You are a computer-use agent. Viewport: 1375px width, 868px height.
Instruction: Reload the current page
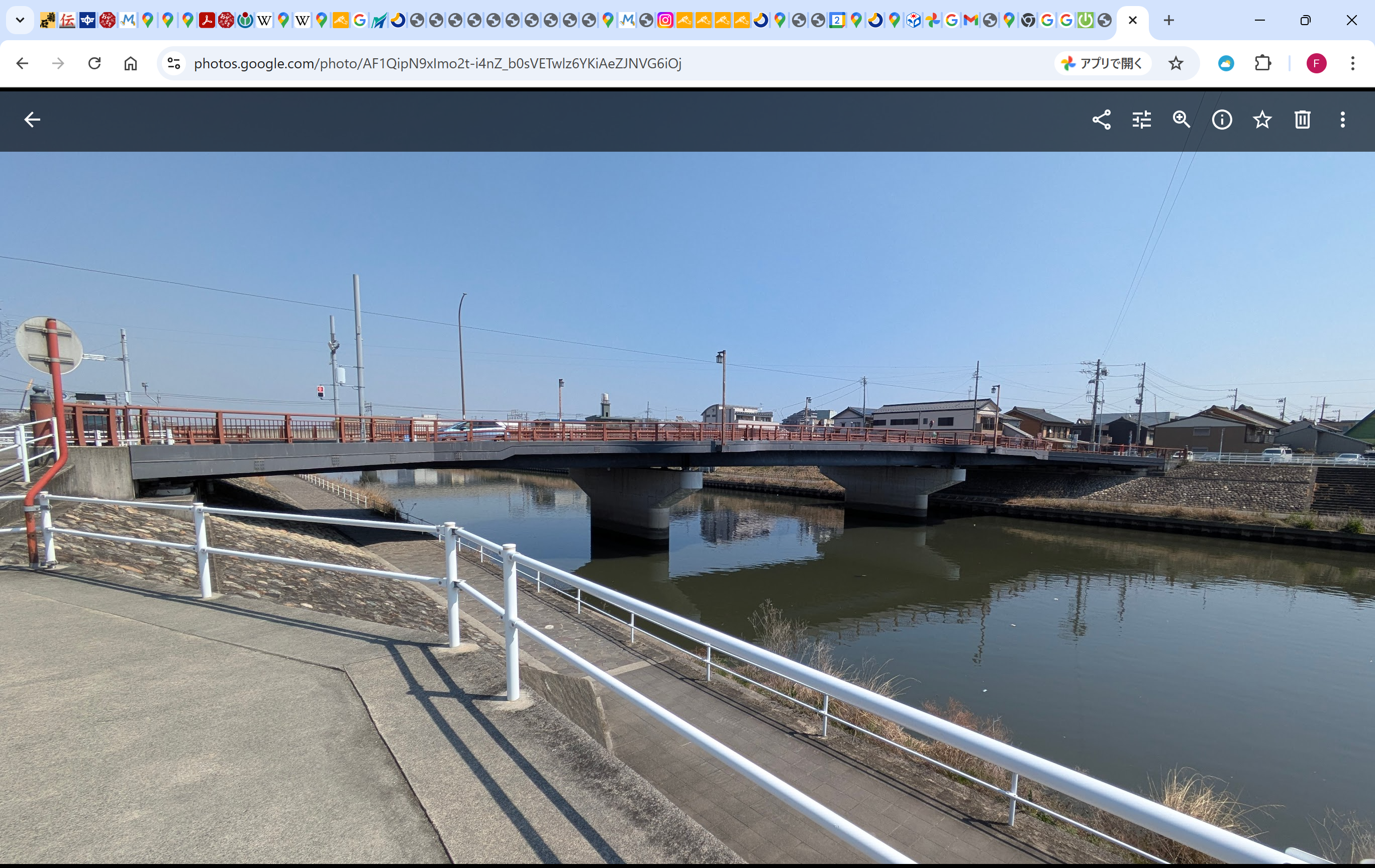(94, 63)
